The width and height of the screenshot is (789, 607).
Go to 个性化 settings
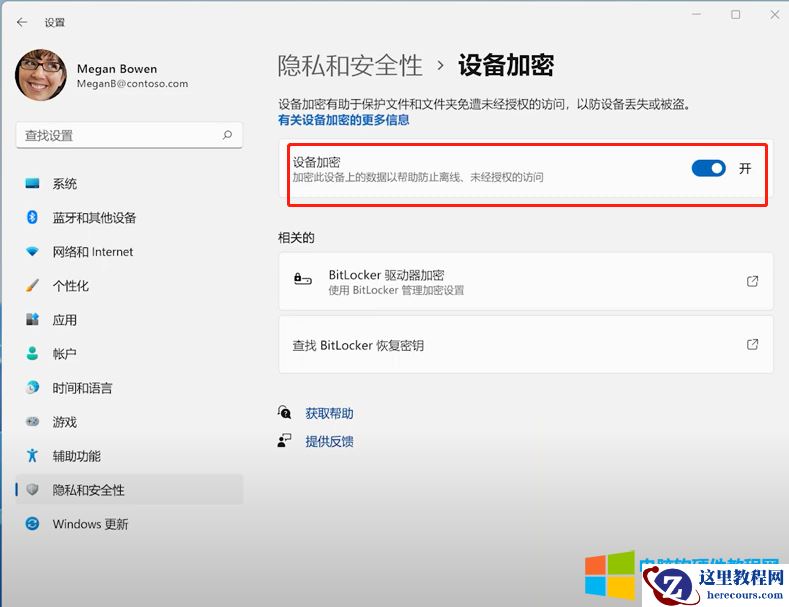pyautogui.click(x=129, y=285)
